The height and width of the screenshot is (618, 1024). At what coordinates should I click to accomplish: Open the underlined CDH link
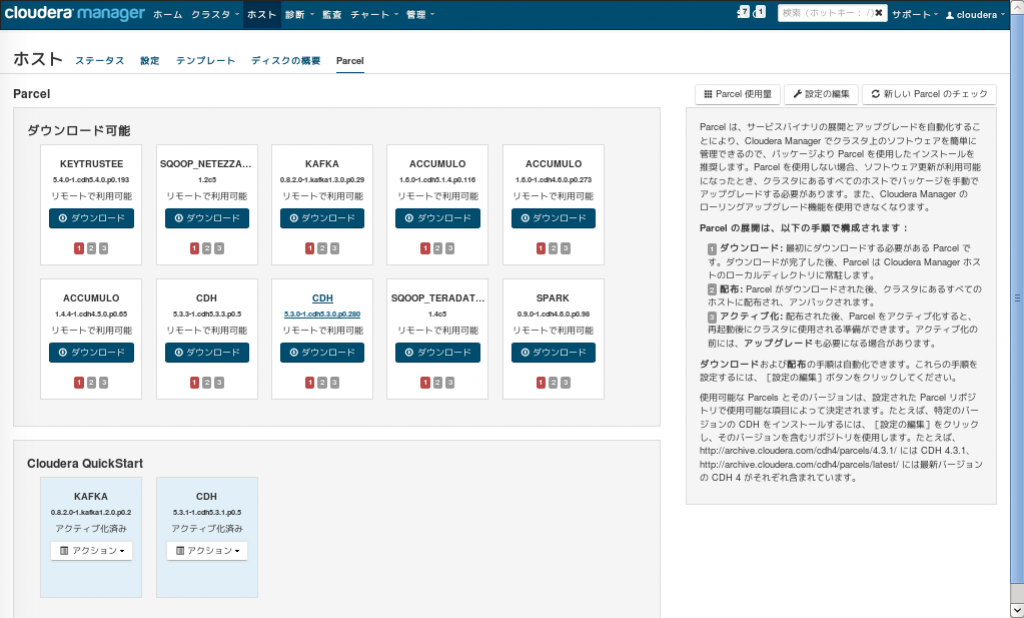(323, 299)
